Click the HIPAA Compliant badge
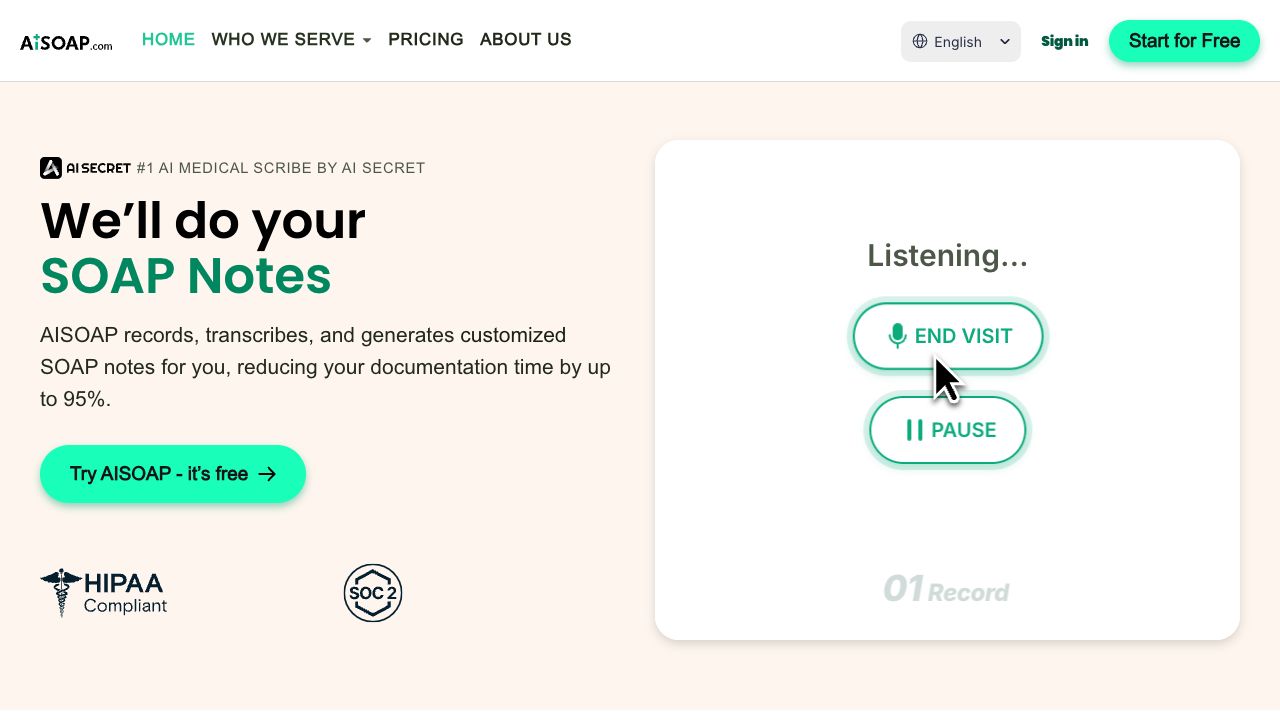 click(104, 592)
